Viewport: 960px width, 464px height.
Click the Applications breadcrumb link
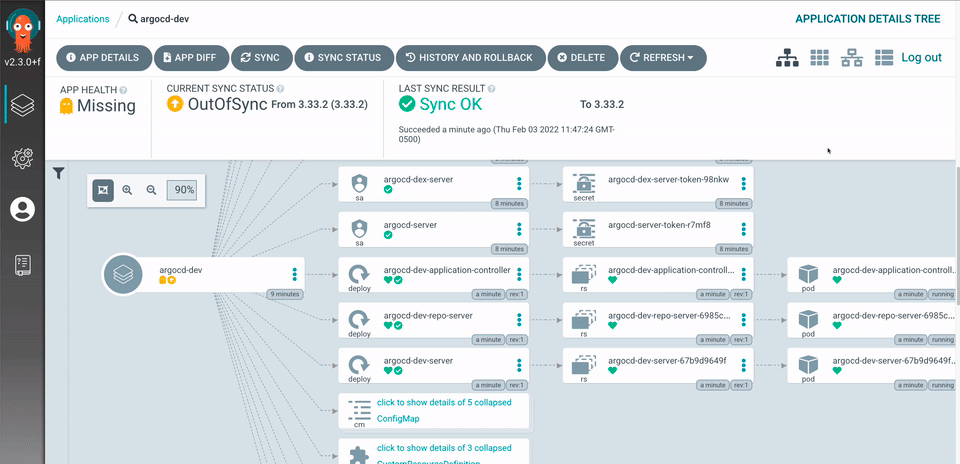coord(83,19)
